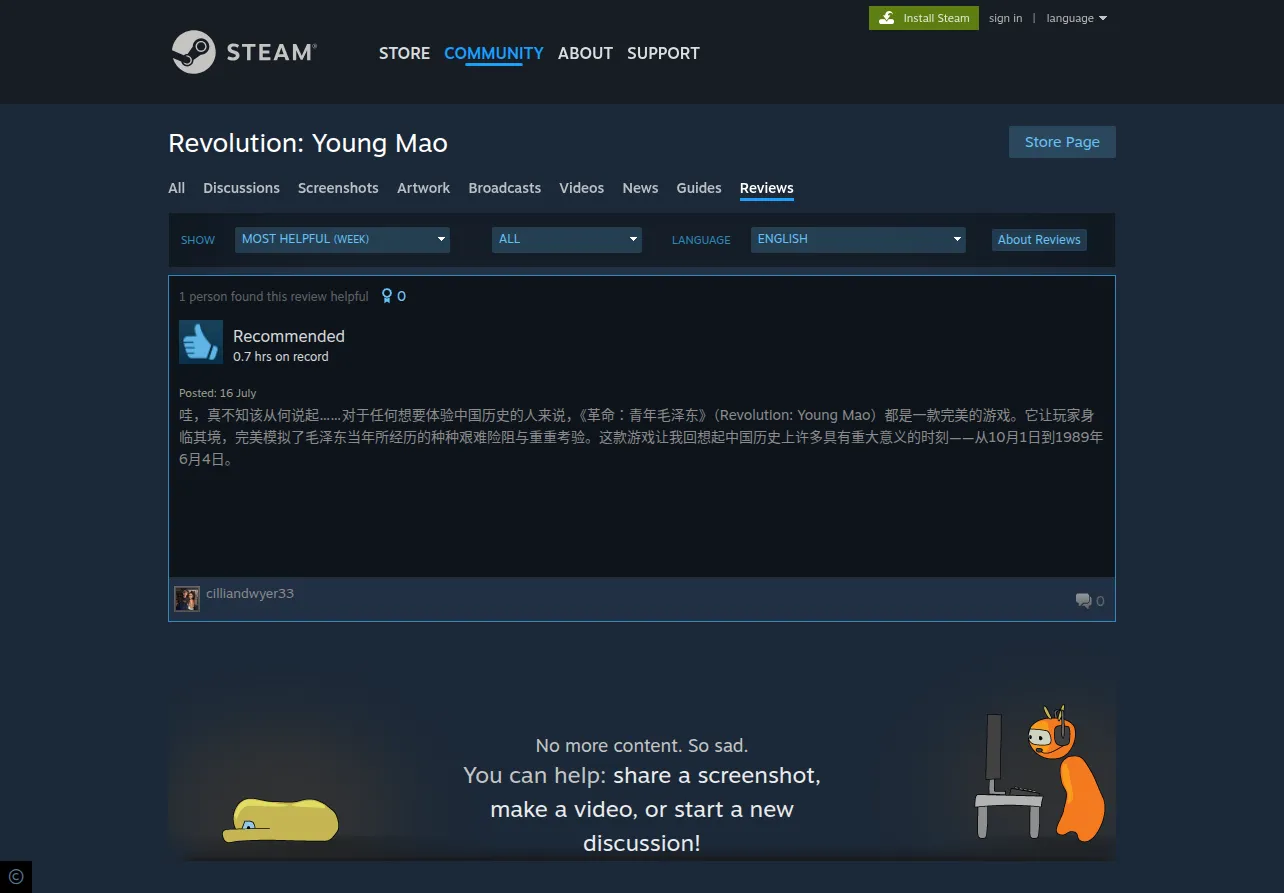Viewport: 1284px width, 893px height.
Task: Switch to the News tab
Action: (x=640, y=188)
